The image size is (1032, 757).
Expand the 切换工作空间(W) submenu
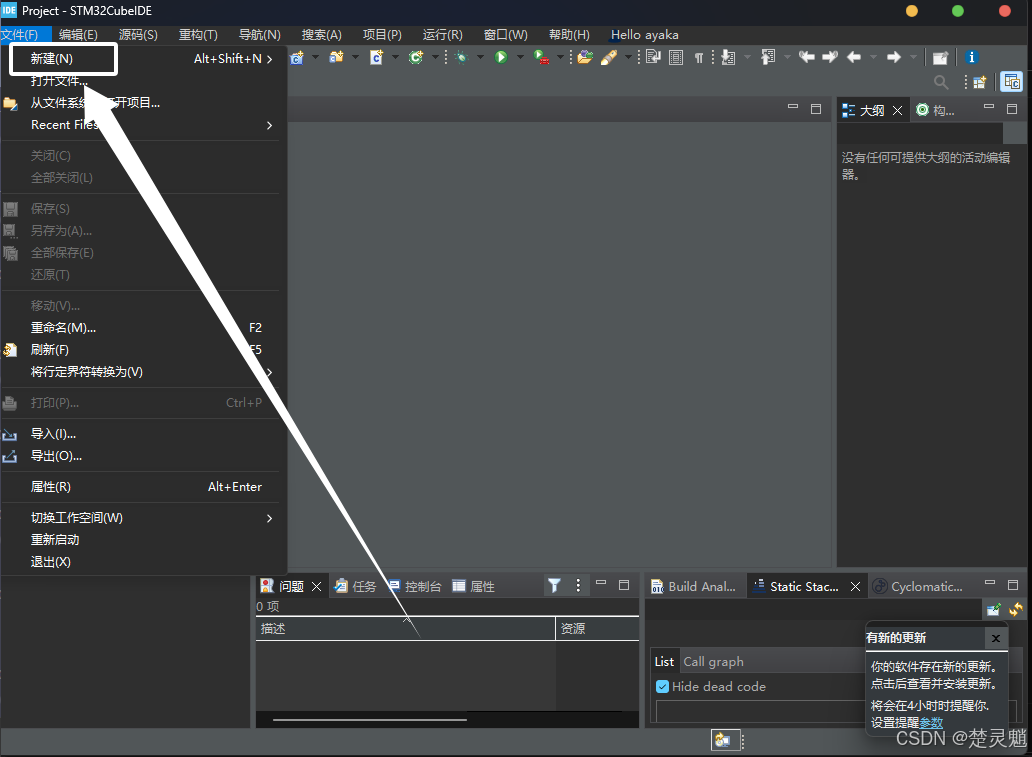(269, 518)
